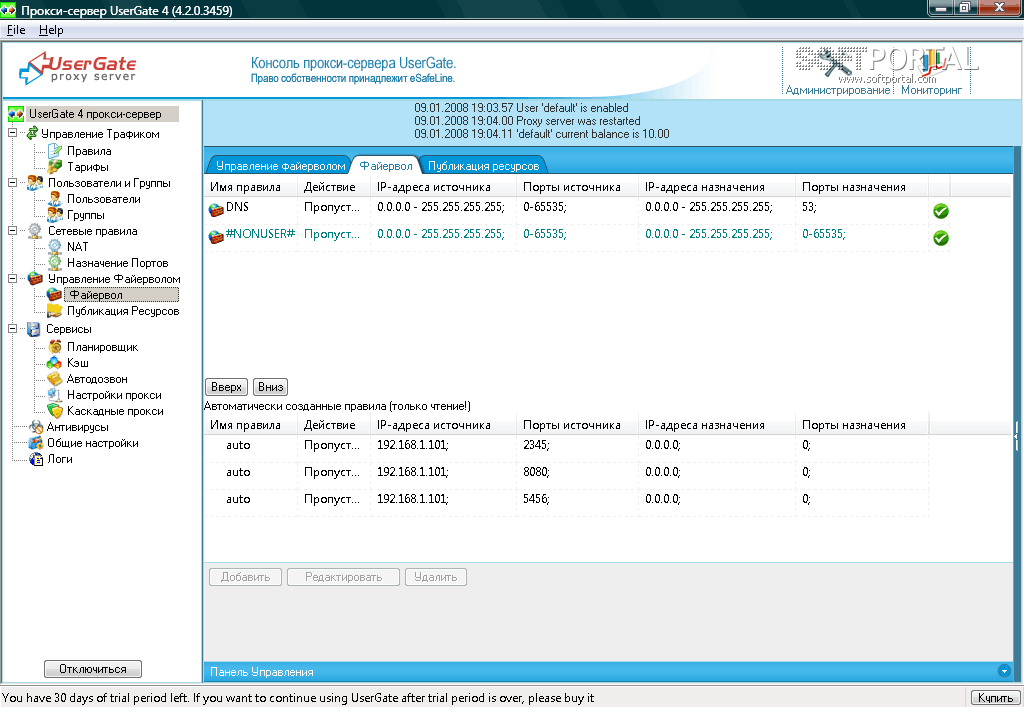Select auto rule with port 8080

tap(566, 472)
